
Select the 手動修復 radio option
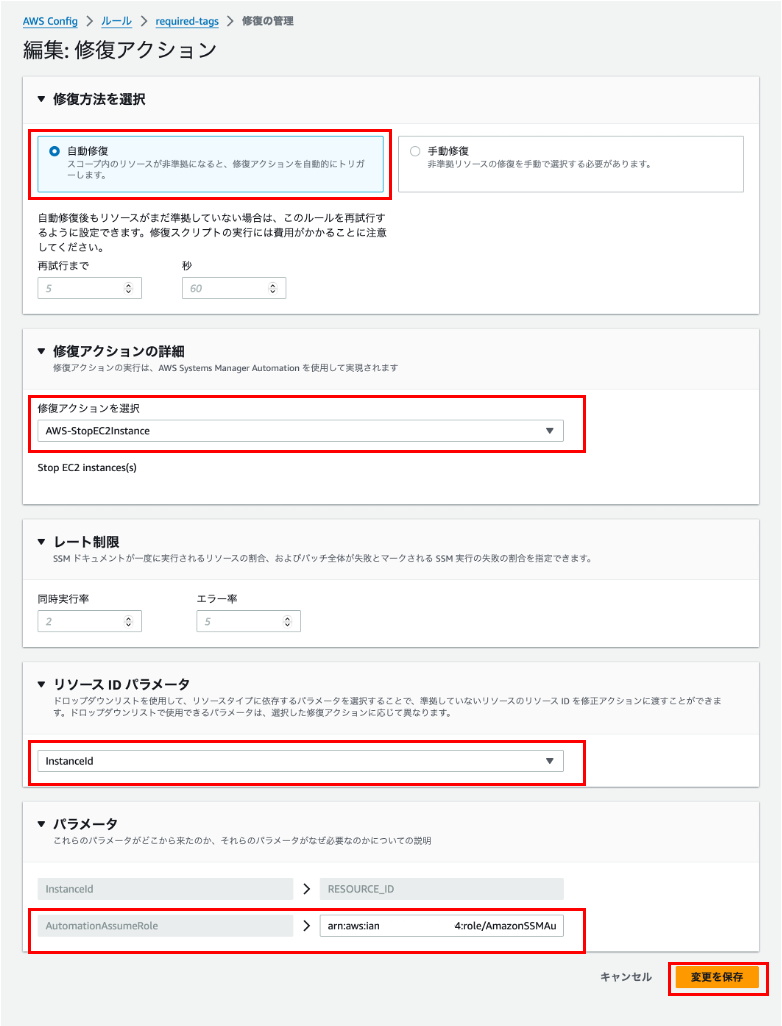click(x=415, y=151)
